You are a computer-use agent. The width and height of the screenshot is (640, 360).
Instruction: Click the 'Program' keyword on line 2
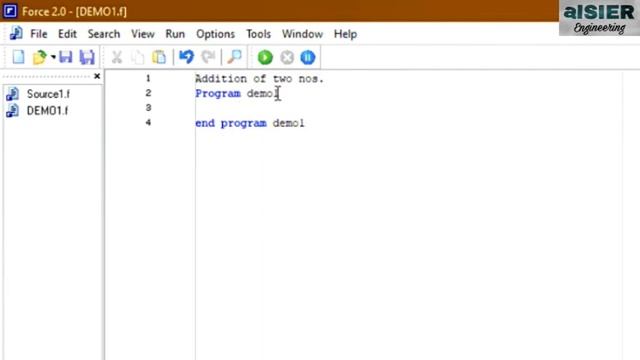click(218, 94)
